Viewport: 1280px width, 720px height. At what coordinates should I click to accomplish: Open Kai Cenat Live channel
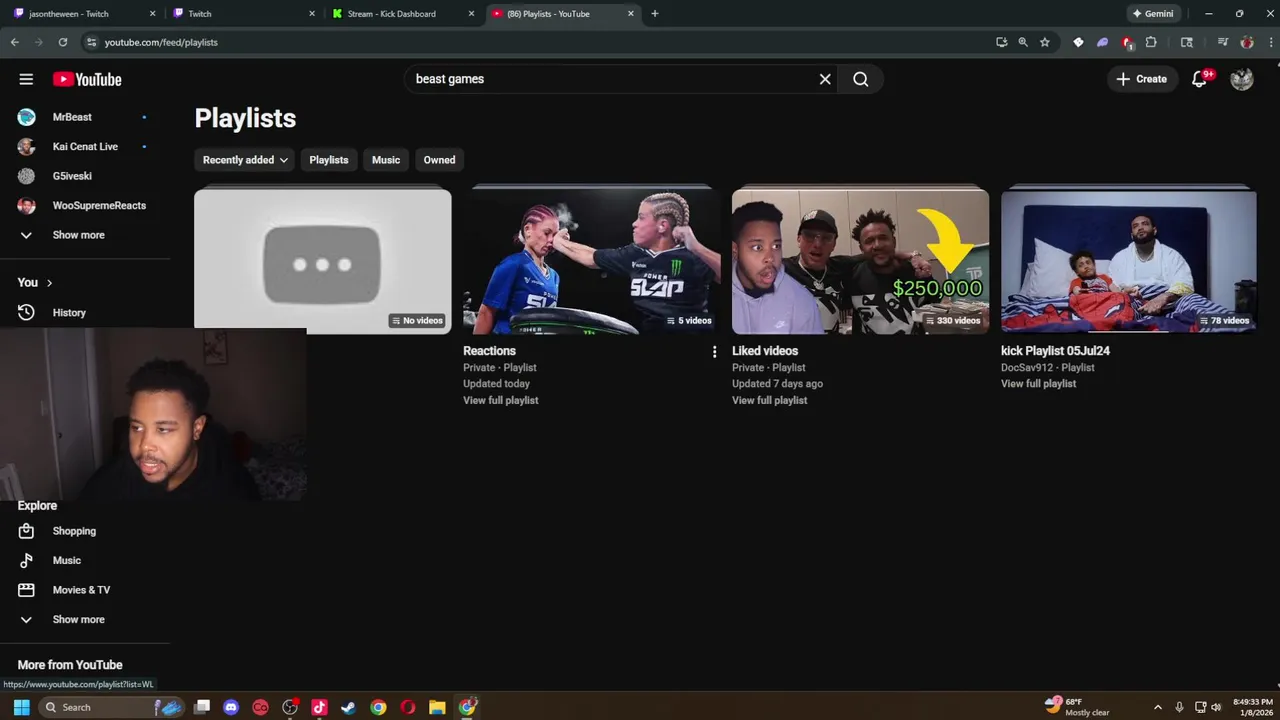click(x=85, y=147)
